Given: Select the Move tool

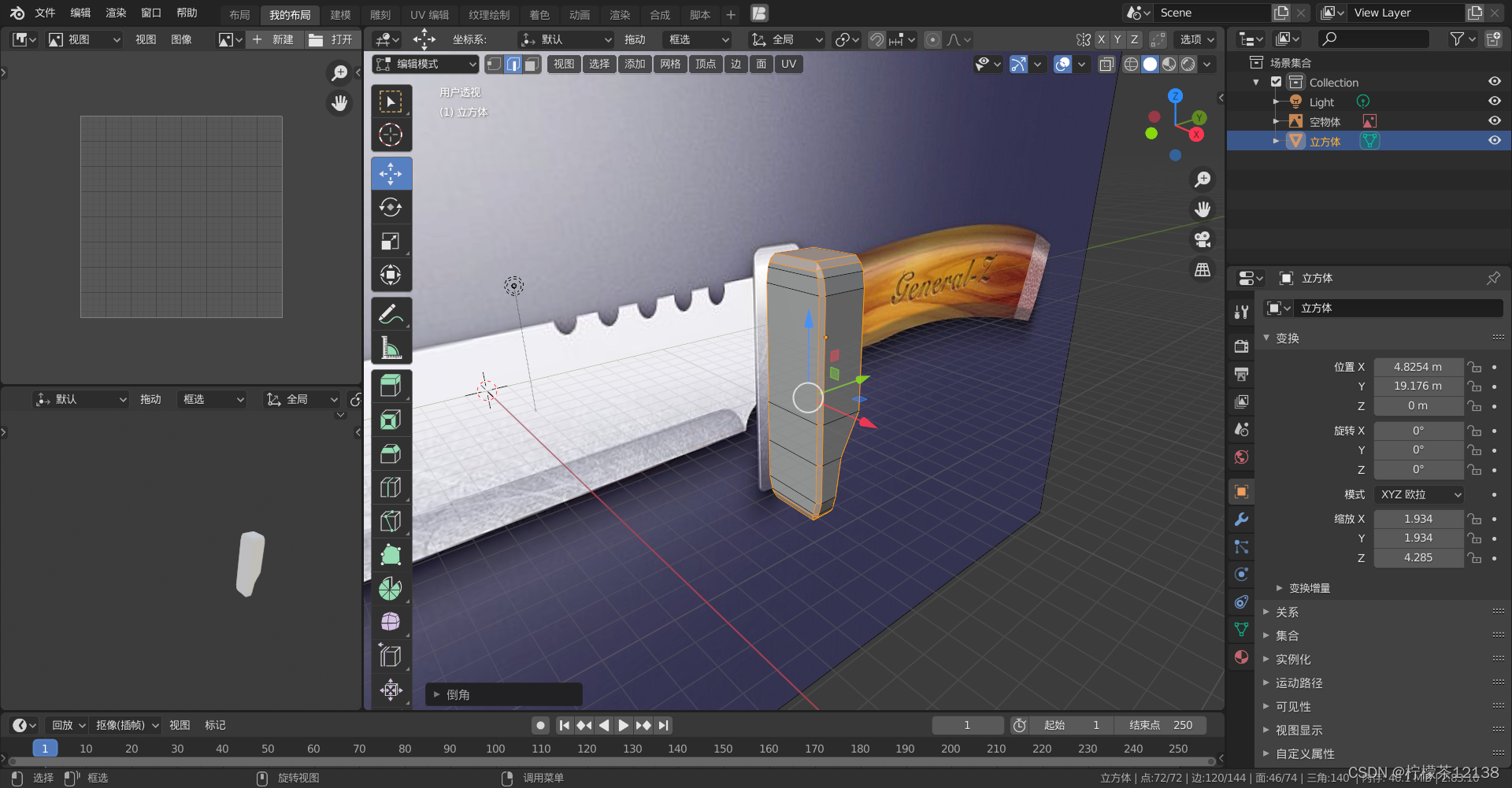Looking at the screenshot, I should point(391,173).
